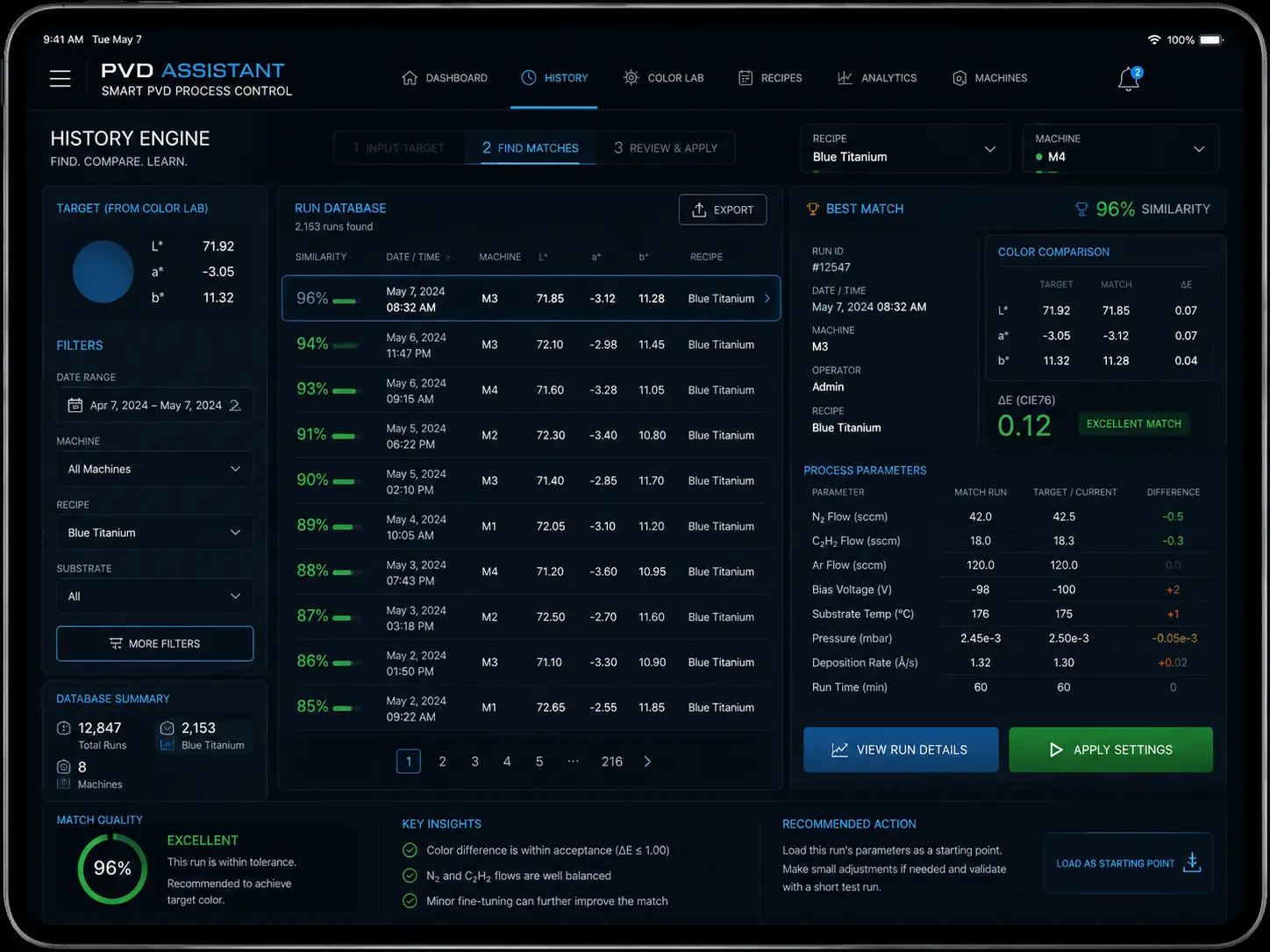Open the Dashboard tab

point(445,78)
